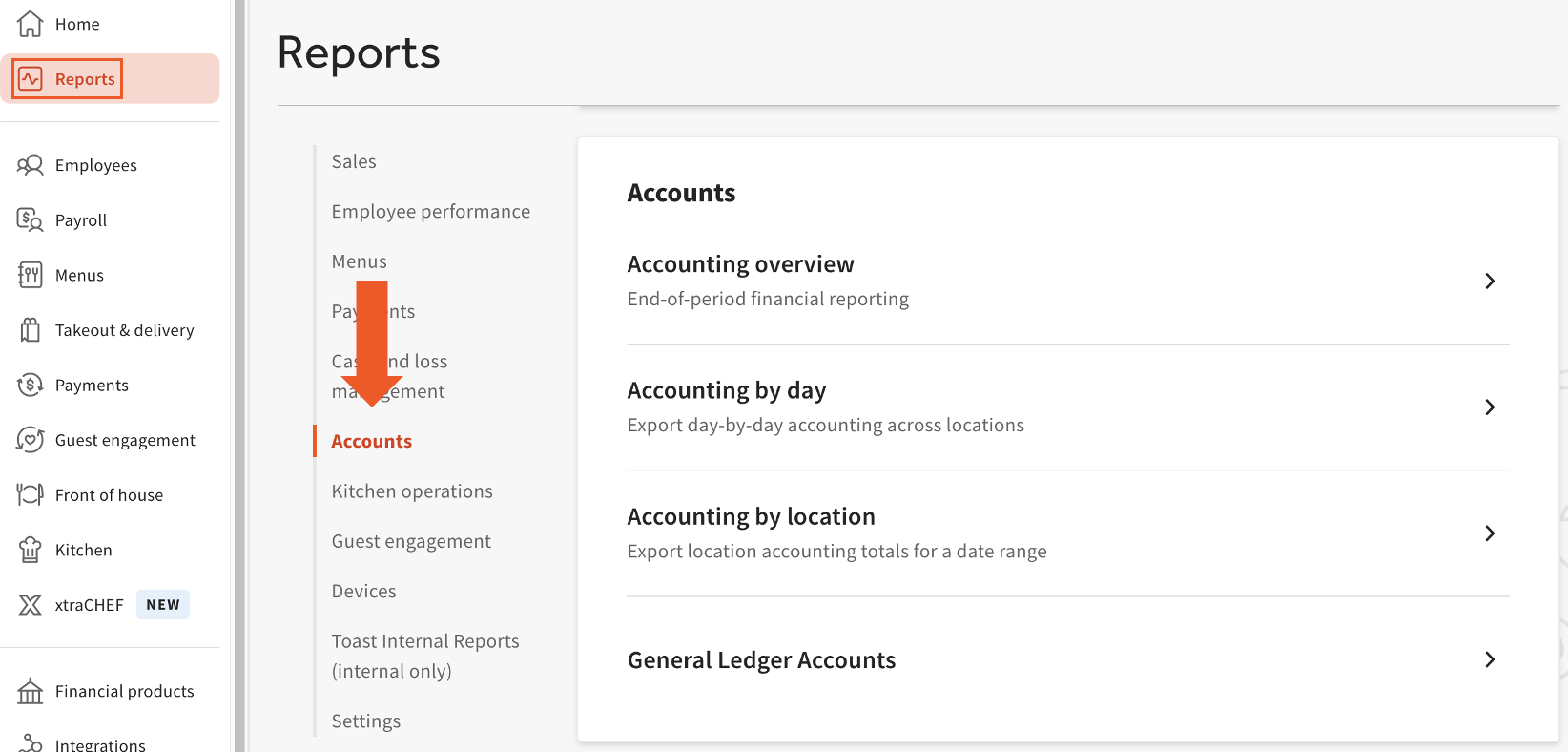This screenshot has height=752, width=1568.
Task: Select the Guest engagement icon
Action: click(x=30, y=439)
